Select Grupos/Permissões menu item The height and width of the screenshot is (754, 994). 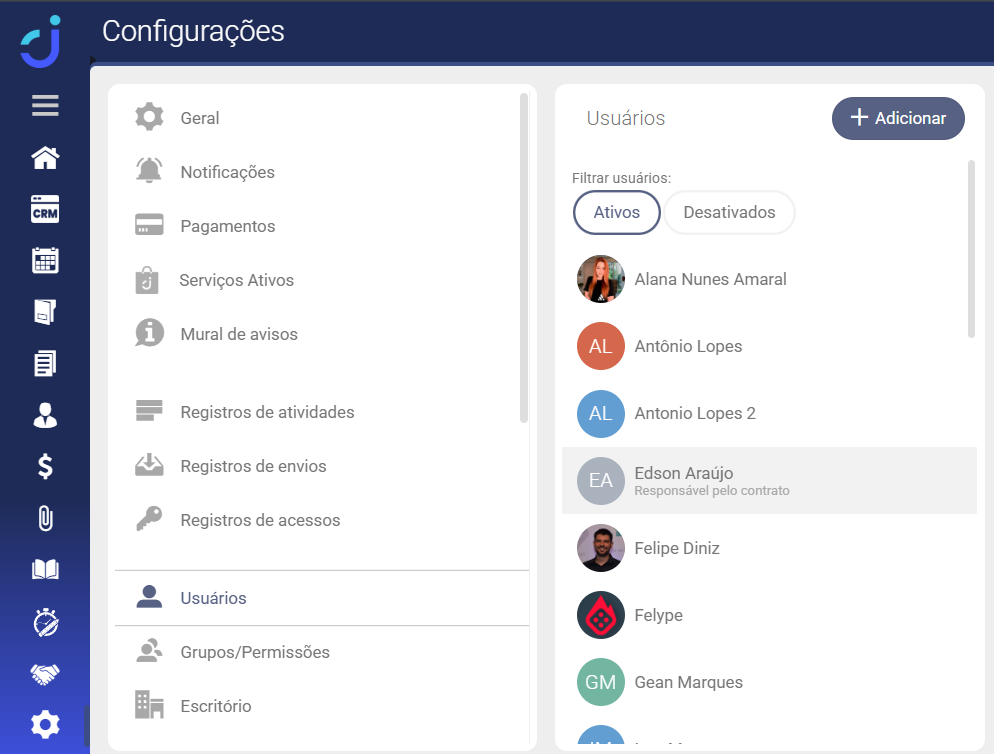(254, 652)
